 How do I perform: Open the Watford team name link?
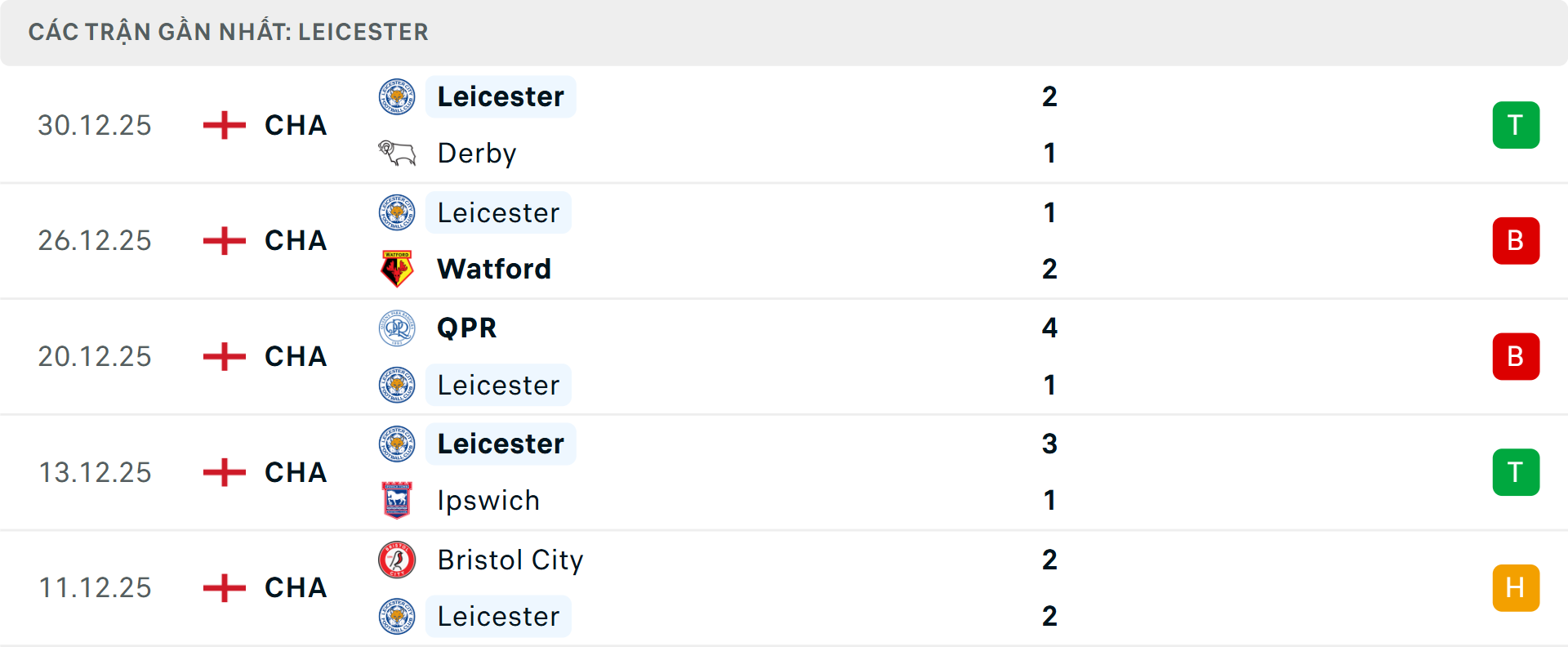pos(494,269)
